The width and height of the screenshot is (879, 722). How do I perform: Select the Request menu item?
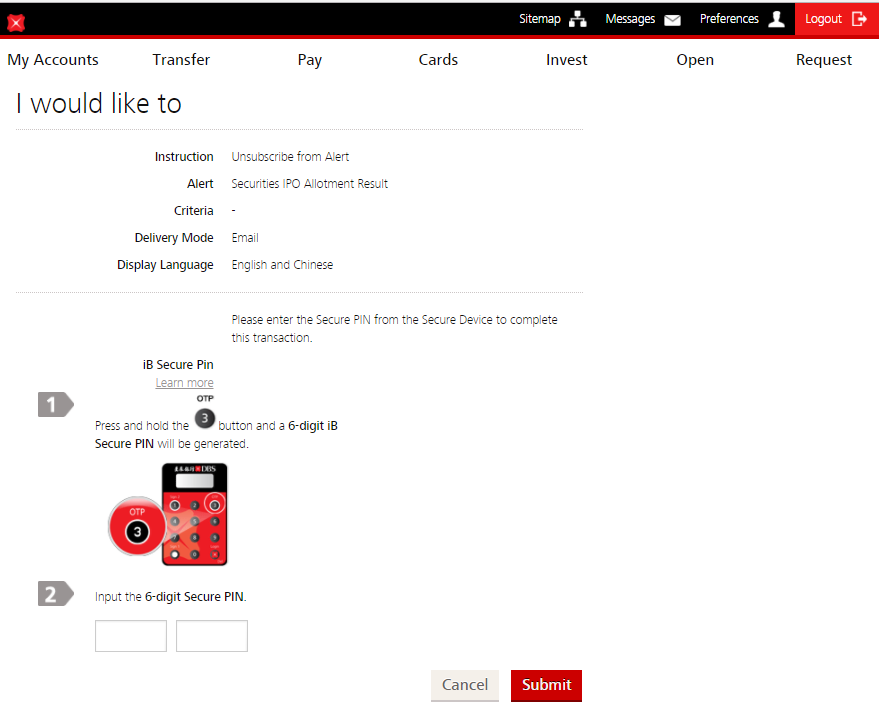click(824, 60)
